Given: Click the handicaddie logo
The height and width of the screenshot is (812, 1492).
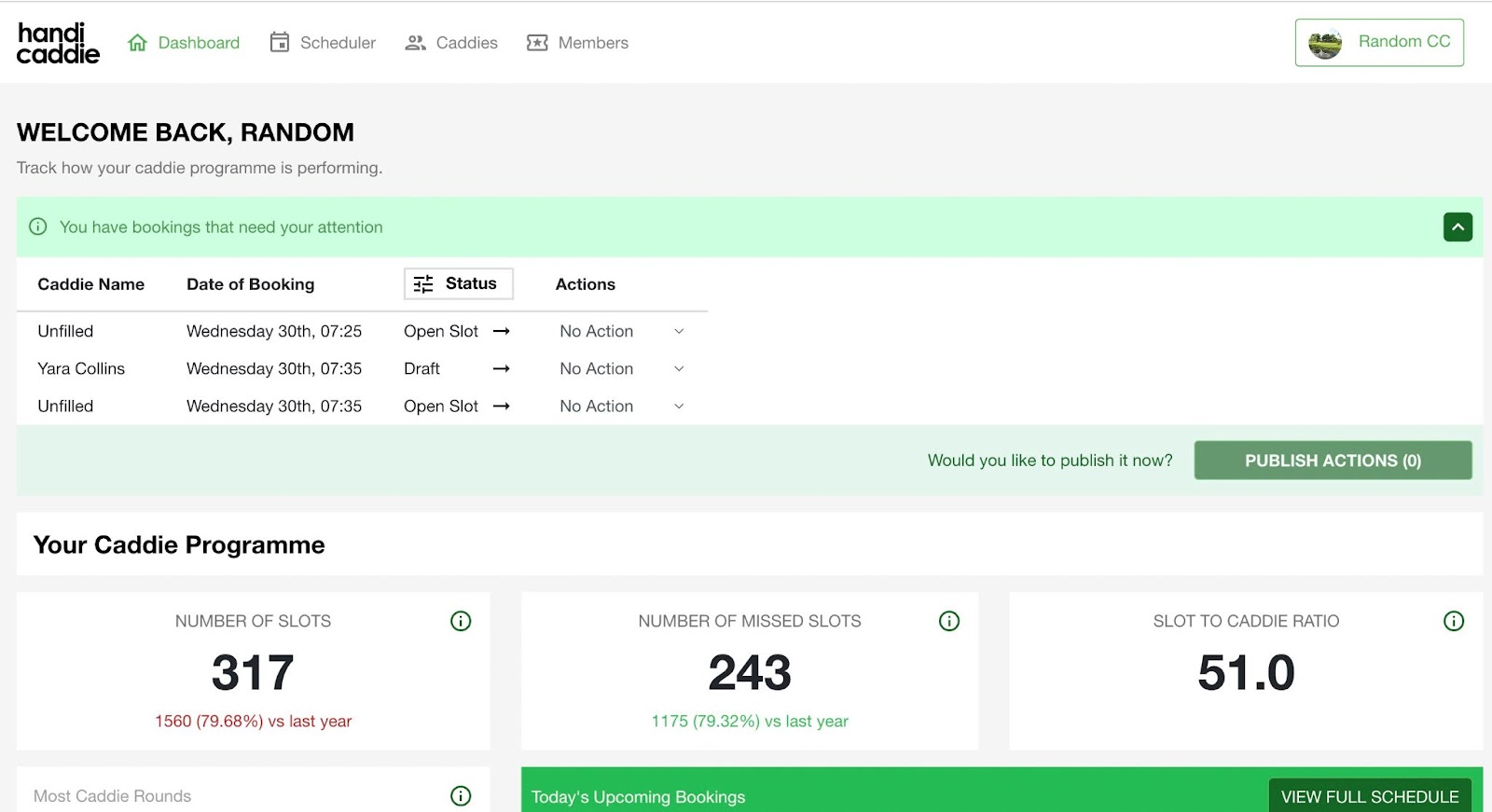Looking at the screenshot, I should click(x=58, y=43).
